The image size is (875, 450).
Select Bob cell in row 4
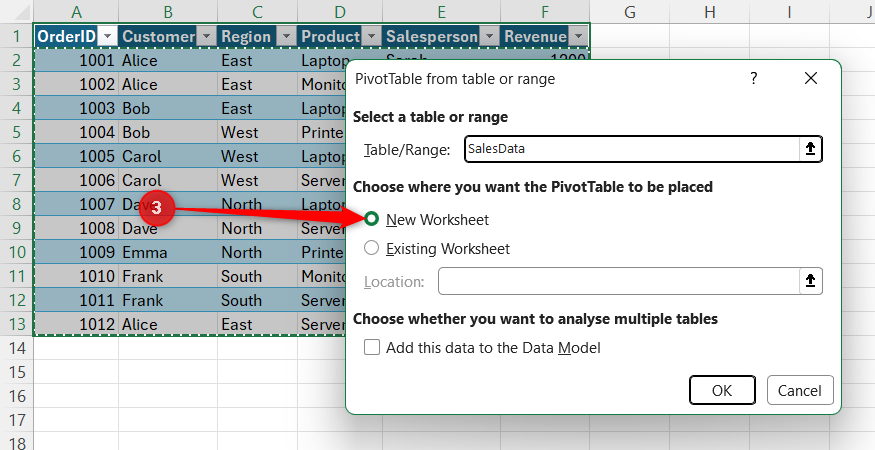click(168, 108)
